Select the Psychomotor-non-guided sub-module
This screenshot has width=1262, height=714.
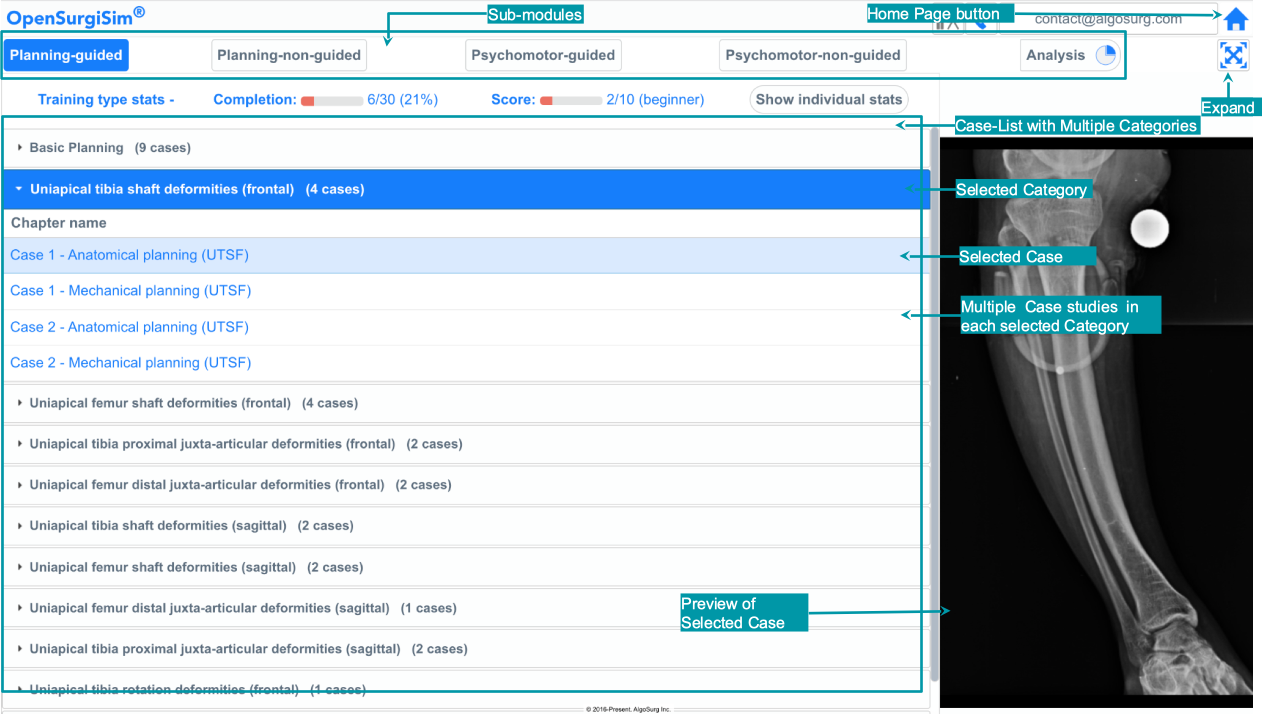(812, 56)
